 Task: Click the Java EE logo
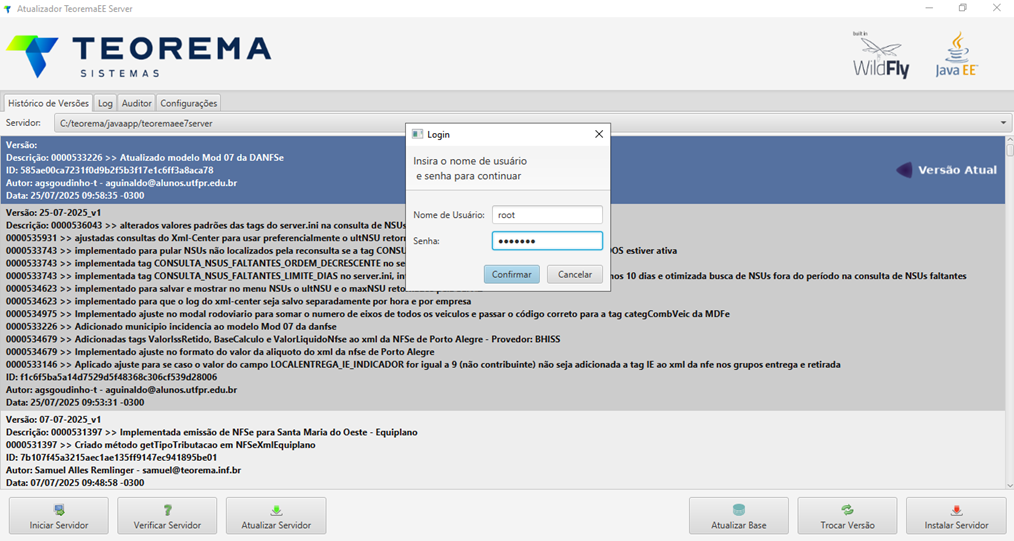pos(956,56)
